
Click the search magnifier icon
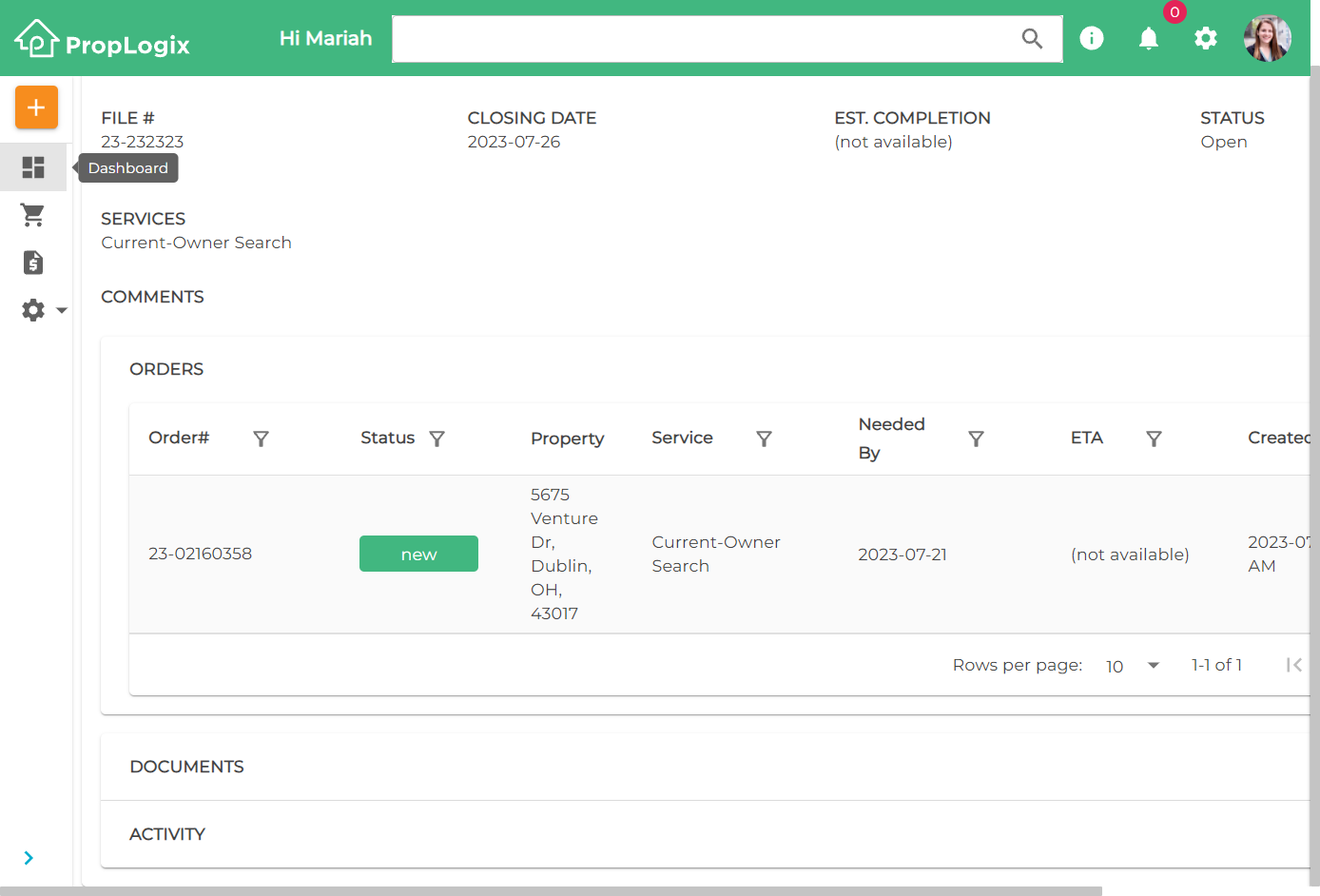click(x=1032, y=39)
